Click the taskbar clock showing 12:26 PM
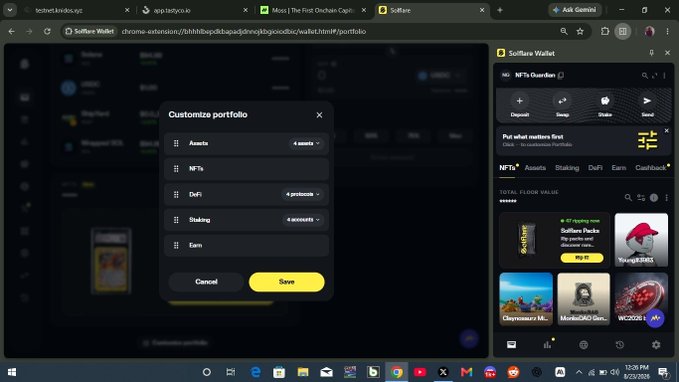This screenshot has width=679, height=382. coord(637,372)
